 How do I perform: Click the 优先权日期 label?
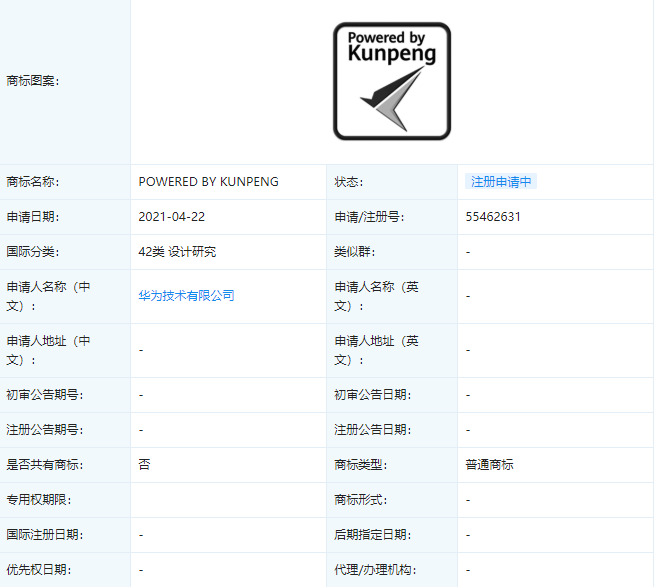click(38, 570)
